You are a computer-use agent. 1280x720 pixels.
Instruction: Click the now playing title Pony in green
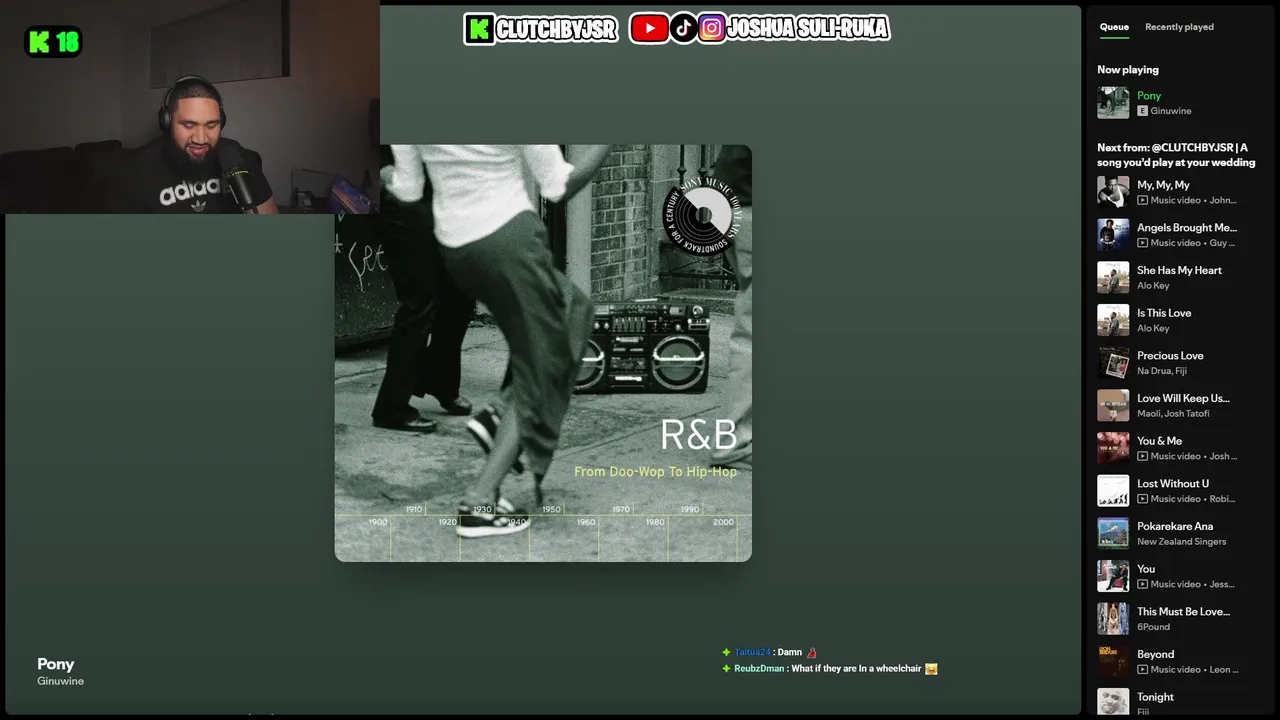click(1149, 96)
